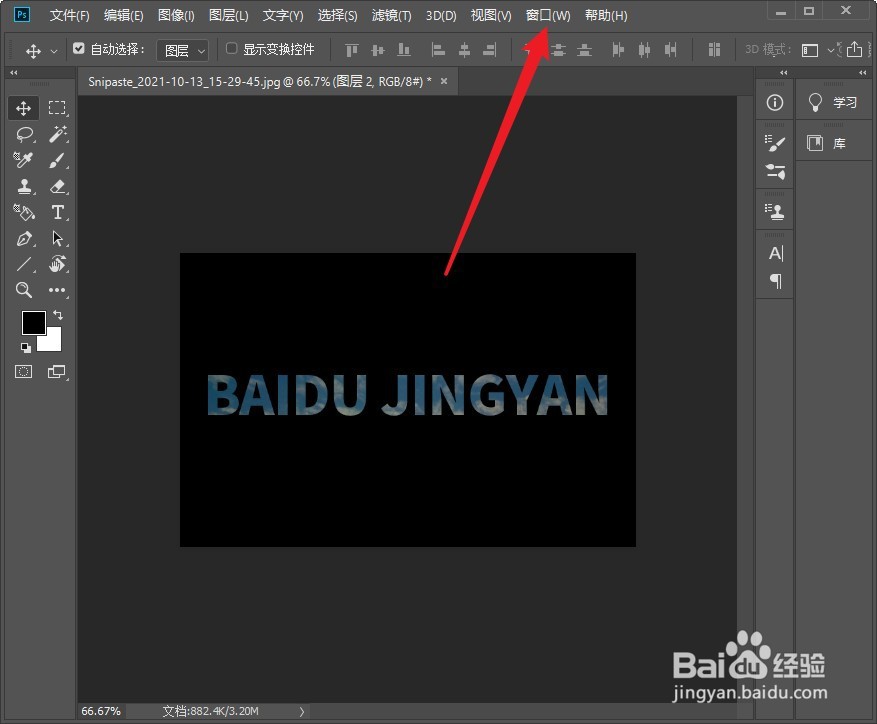
Task: Distribute right edges in options bar
Action: [x=671, y=50]
